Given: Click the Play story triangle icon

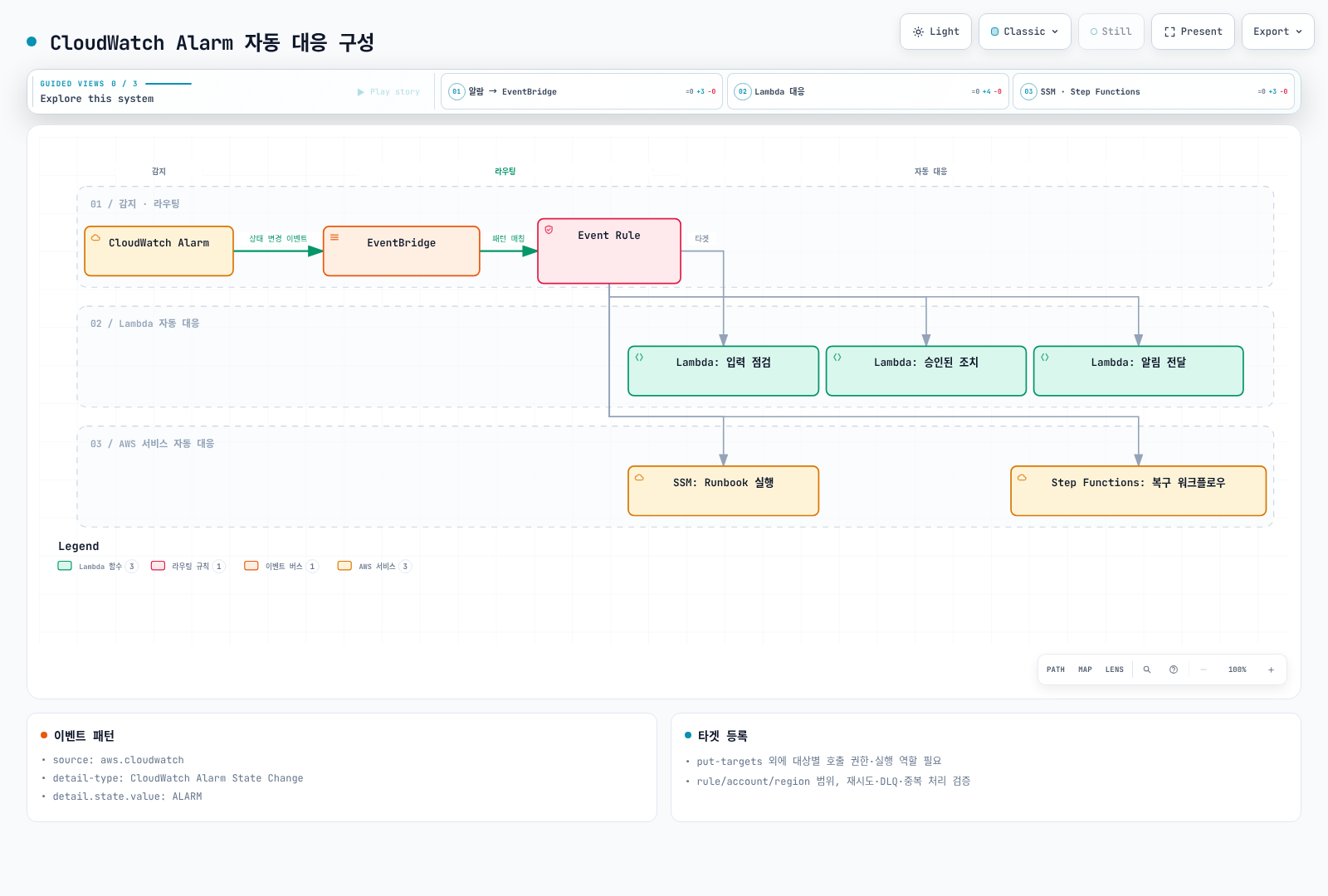Looking at the screenshot, I should click(x=361, y=92).
